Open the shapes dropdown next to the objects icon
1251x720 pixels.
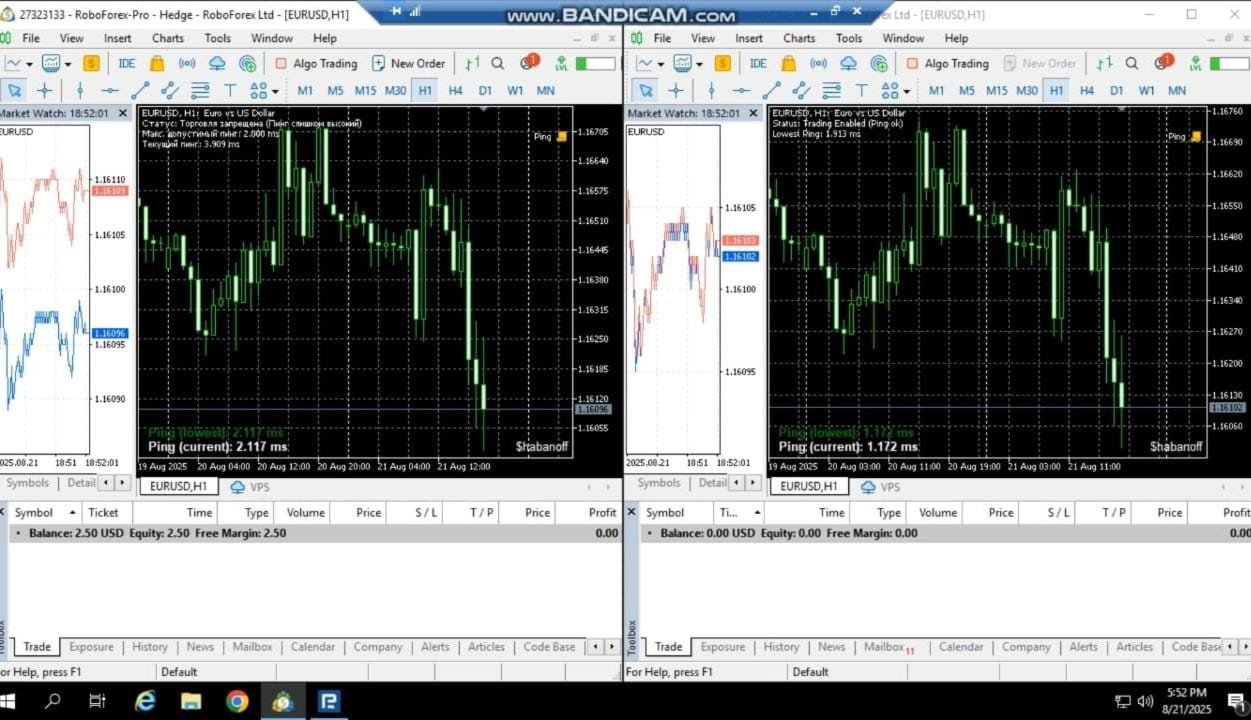276,89
